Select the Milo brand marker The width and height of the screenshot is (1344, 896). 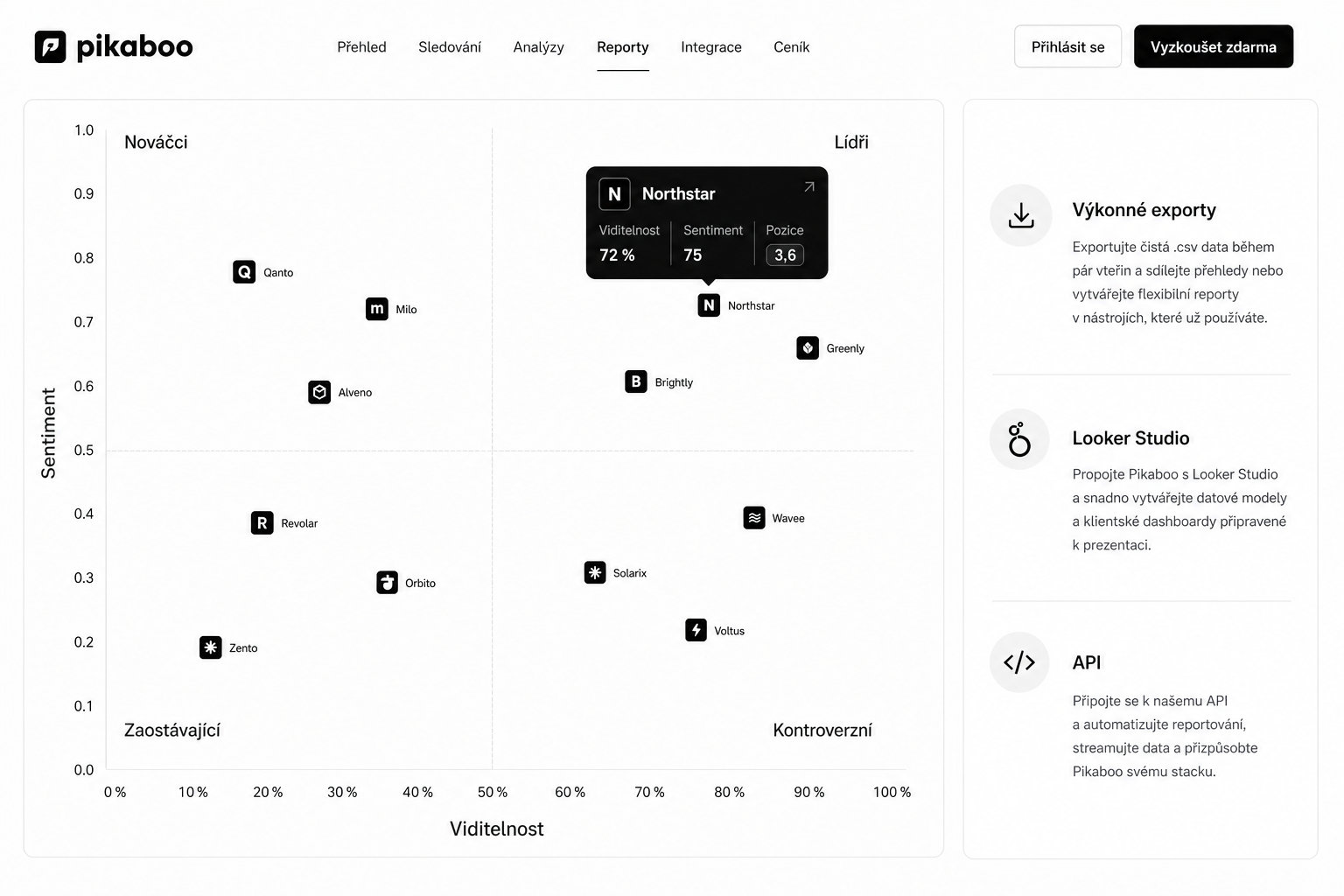tap(377, 309)
